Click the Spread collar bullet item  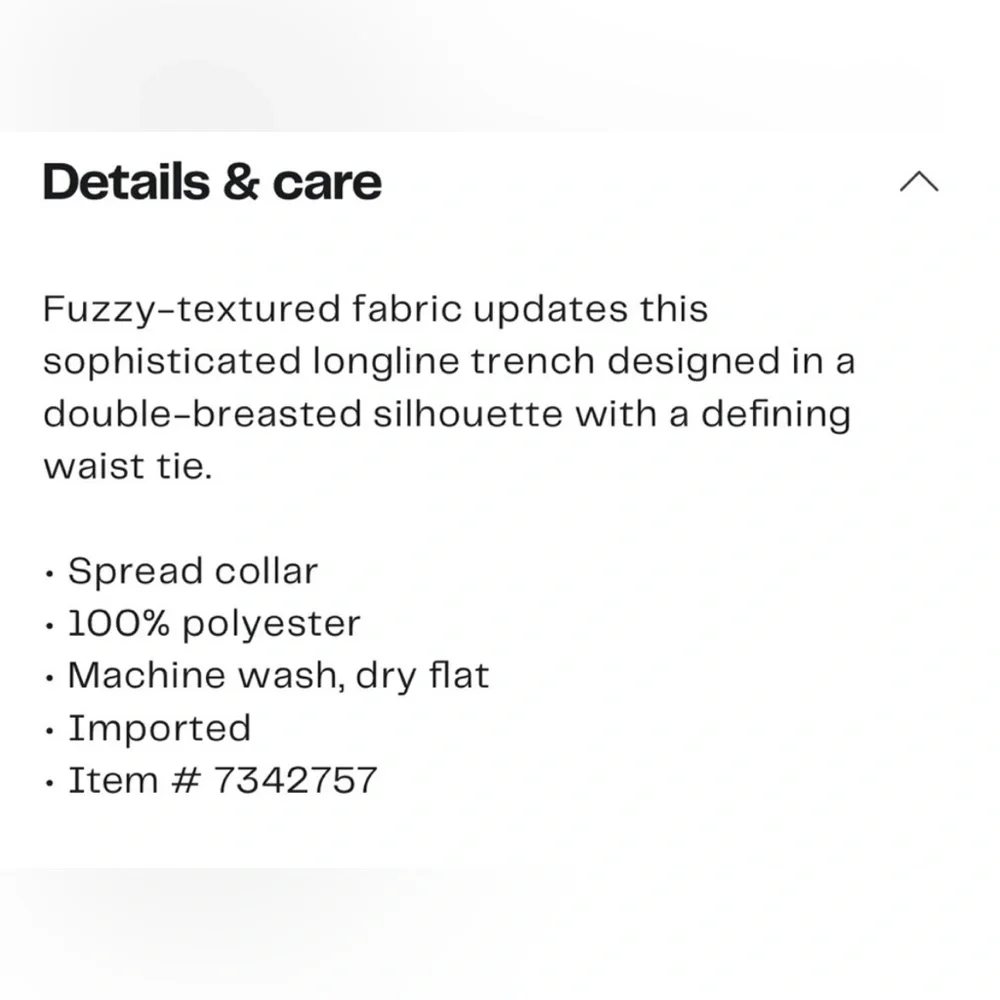193,571
